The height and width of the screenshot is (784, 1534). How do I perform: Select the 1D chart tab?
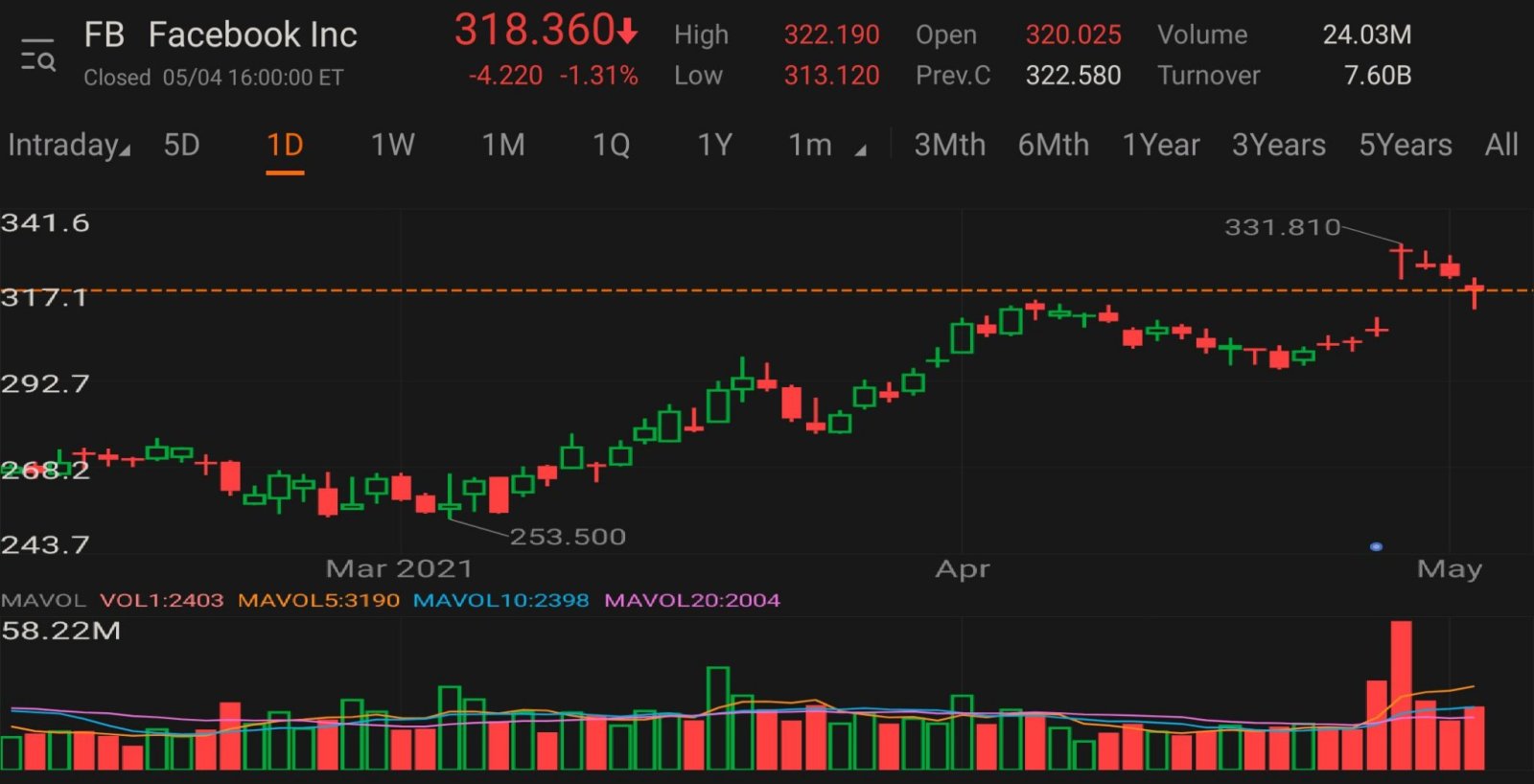[x=285, y=145]
